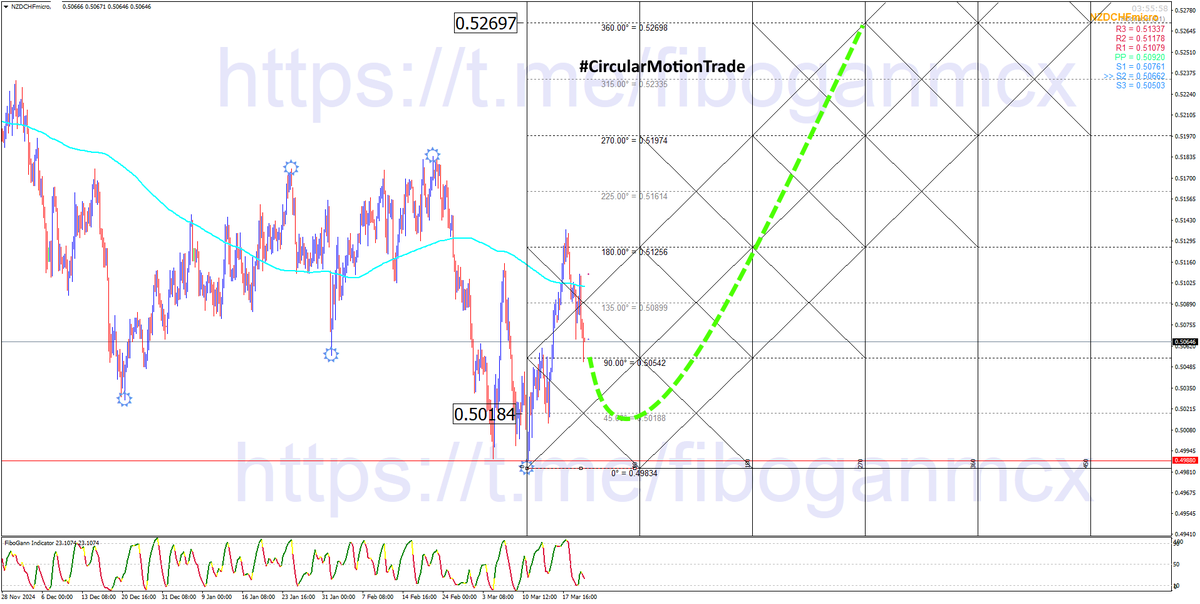This screenshot has height=604, width=1200.
Task: Select the #CircularMotionTrade text label
Action: point(661,66)
